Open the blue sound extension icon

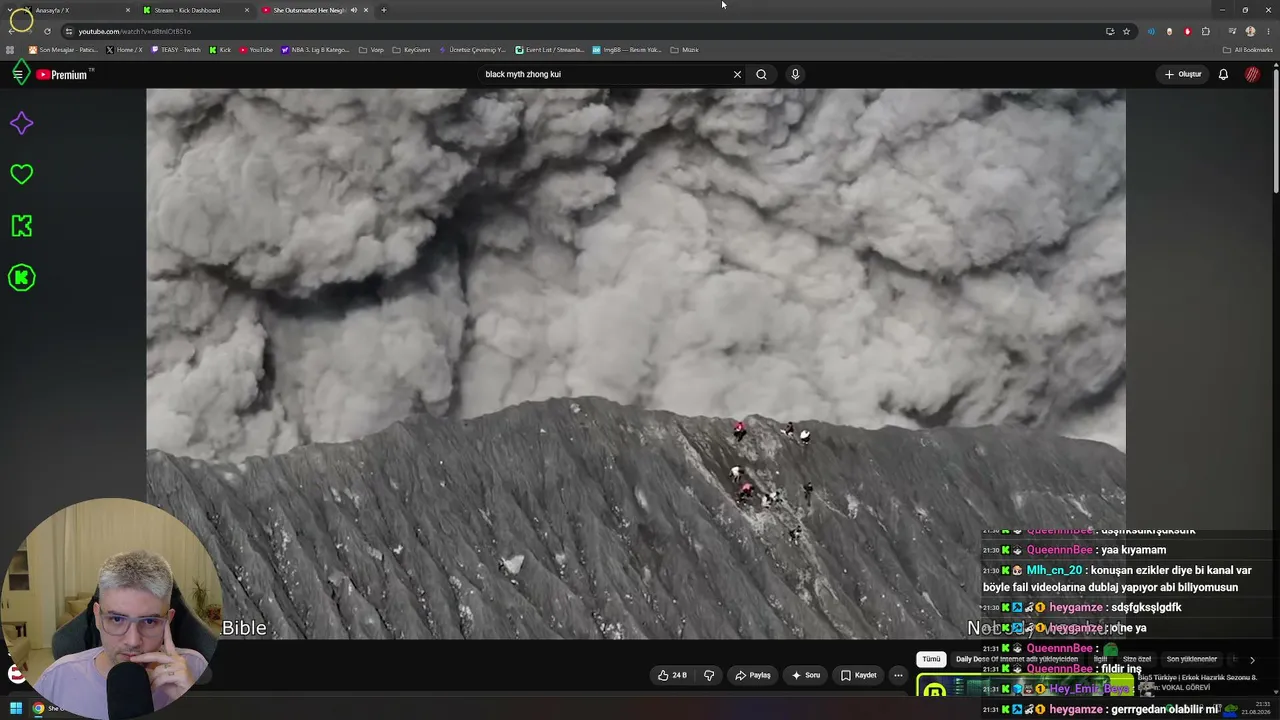[x=1151, y=31]
